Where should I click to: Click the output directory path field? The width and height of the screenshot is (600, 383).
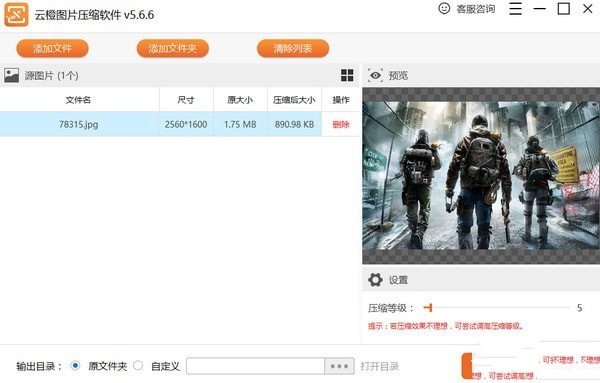[x=255, y=366]
